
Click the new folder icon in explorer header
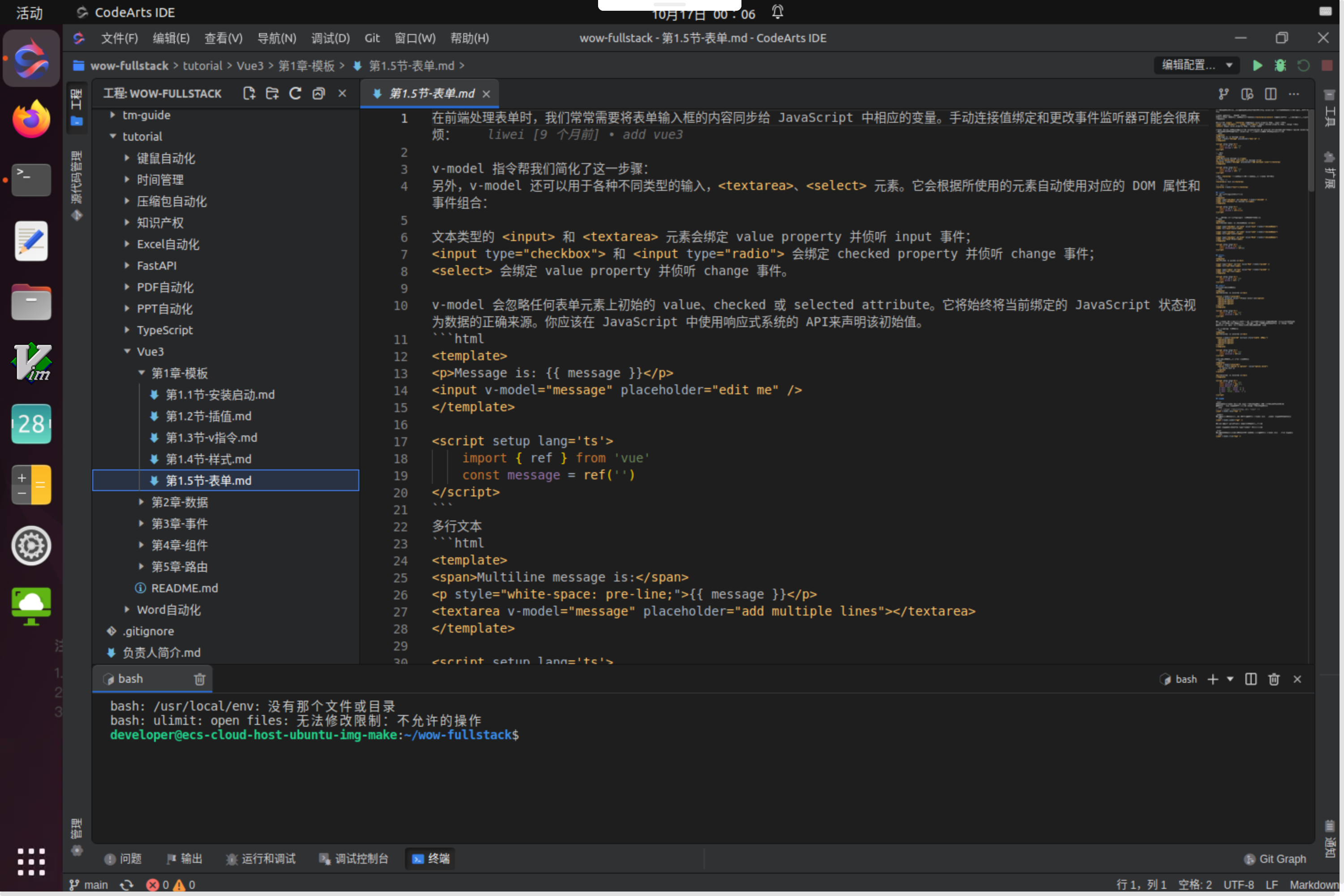[272, 94]
